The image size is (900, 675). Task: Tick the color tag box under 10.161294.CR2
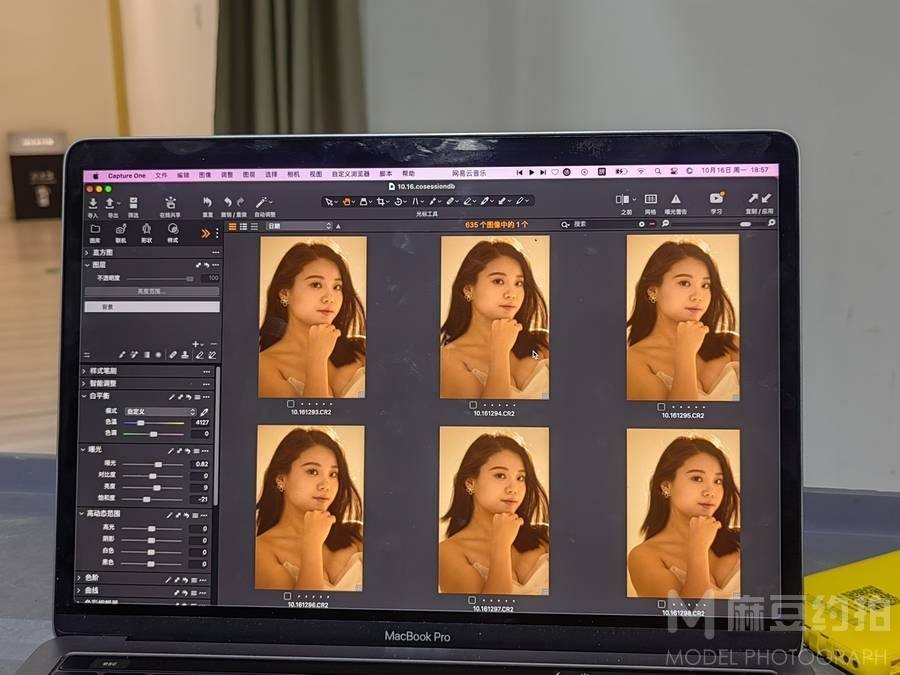tap(473, 405)
